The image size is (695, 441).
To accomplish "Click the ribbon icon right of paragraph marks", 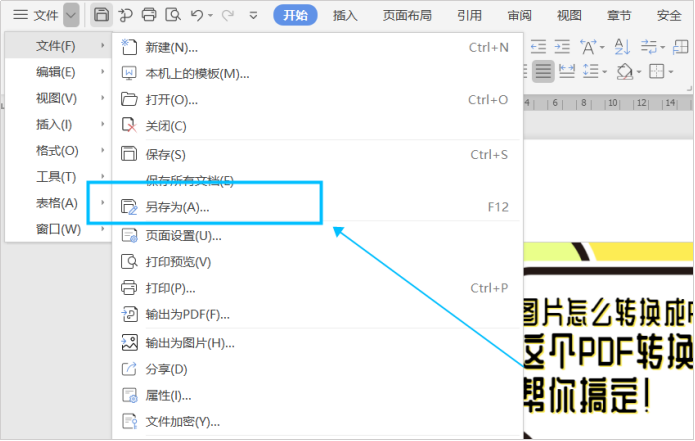I will click(x=680, y=47).
